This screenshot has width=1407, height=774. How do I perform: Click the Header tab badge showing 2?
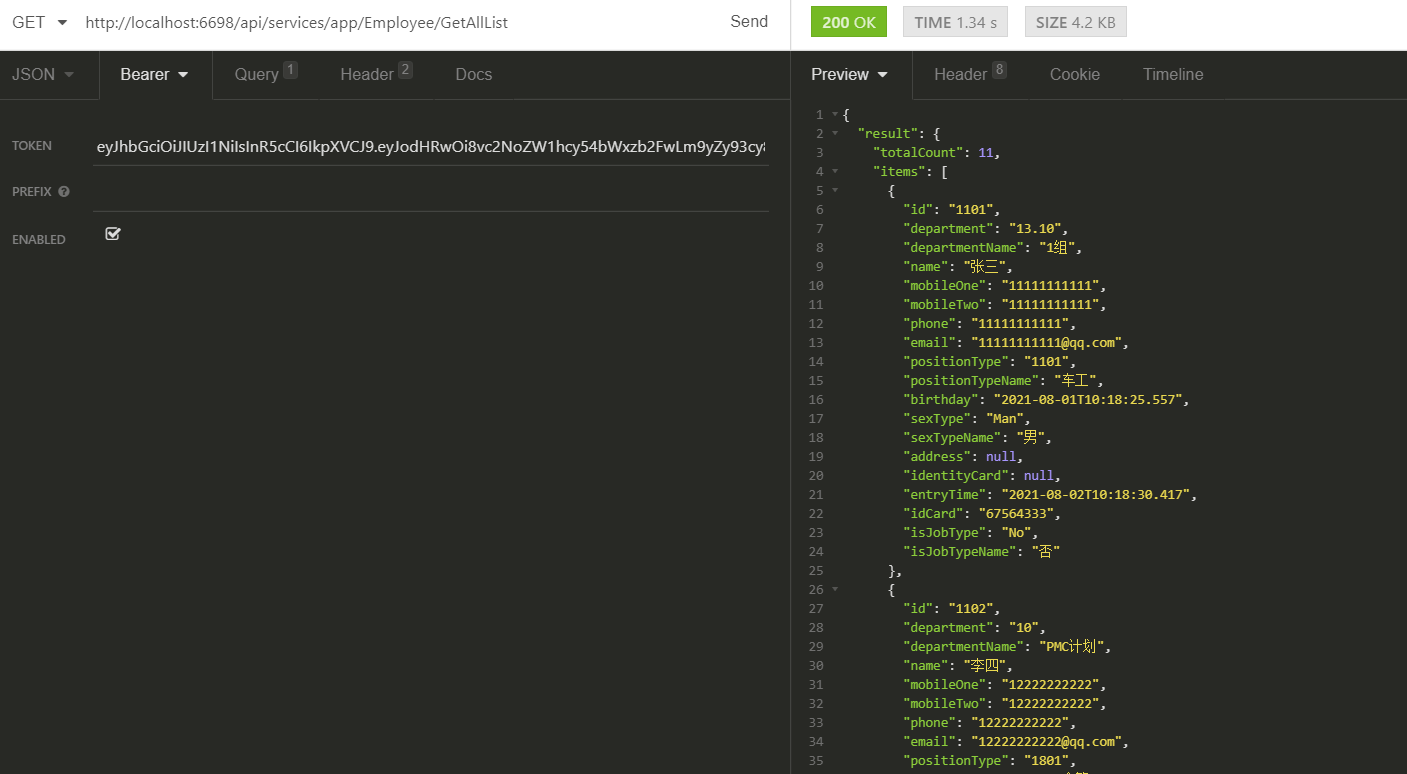click(x=403, y=68)
